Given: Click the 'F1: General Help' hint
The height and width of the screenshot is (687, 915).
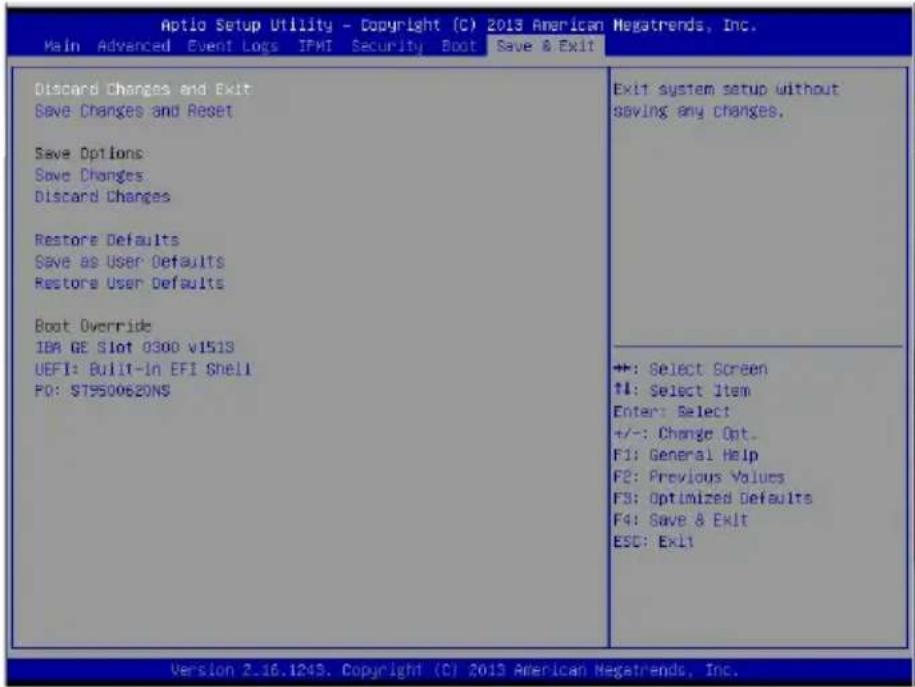Looking at the screenshot, I should tap(686, 455).
